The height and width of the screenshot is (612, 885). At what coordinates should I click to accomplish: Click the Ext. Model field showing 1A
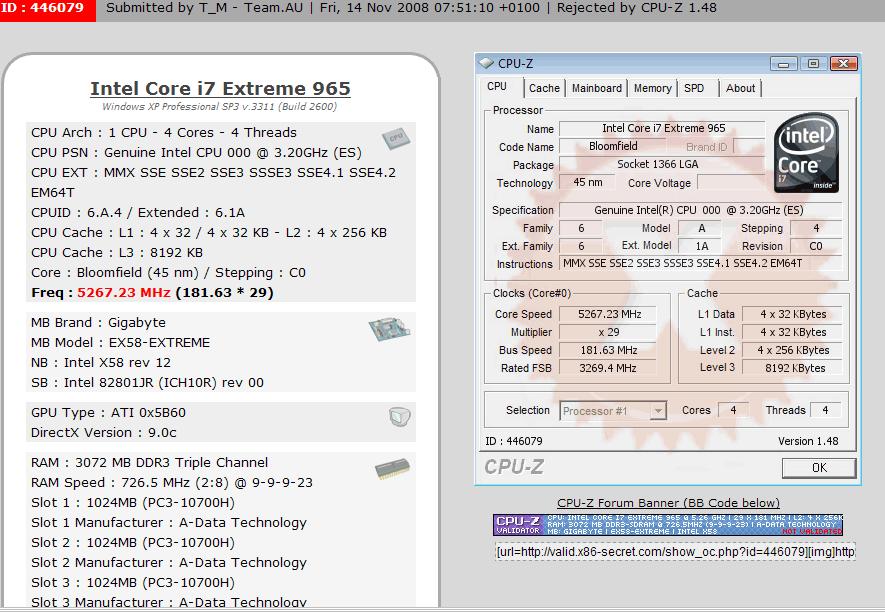click(x=702, y=246)
